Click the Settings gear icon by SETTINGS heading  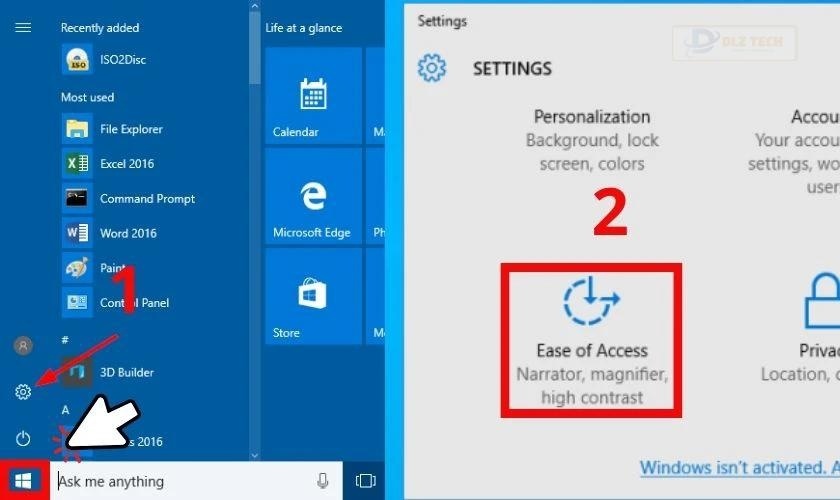click(x=432, y=68)
